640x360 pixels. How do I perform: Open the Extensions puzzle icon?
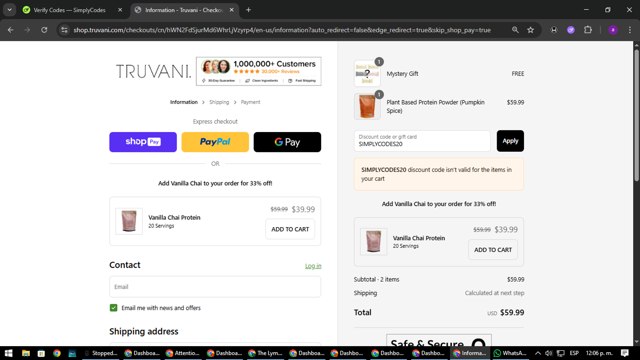588,30
